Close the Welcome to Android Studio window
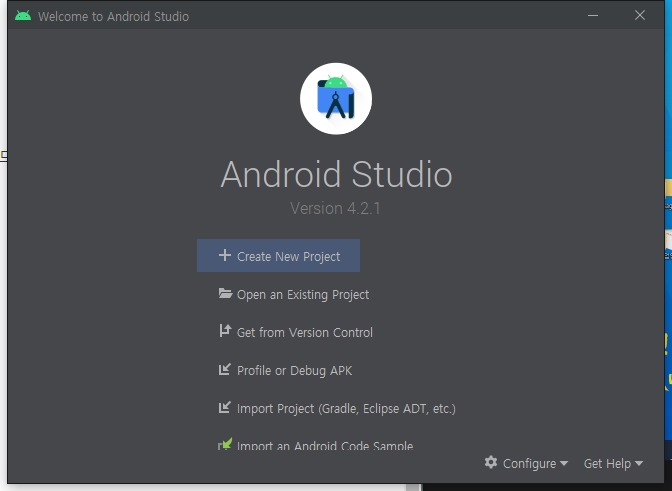The width and height of the screenshot is (672, 491). click(640, 15)
